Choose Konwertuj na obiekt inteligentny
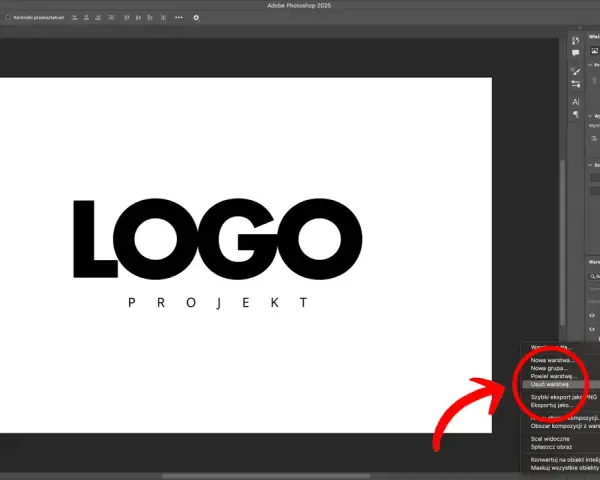The image size is (600, 480). (565, 460)
